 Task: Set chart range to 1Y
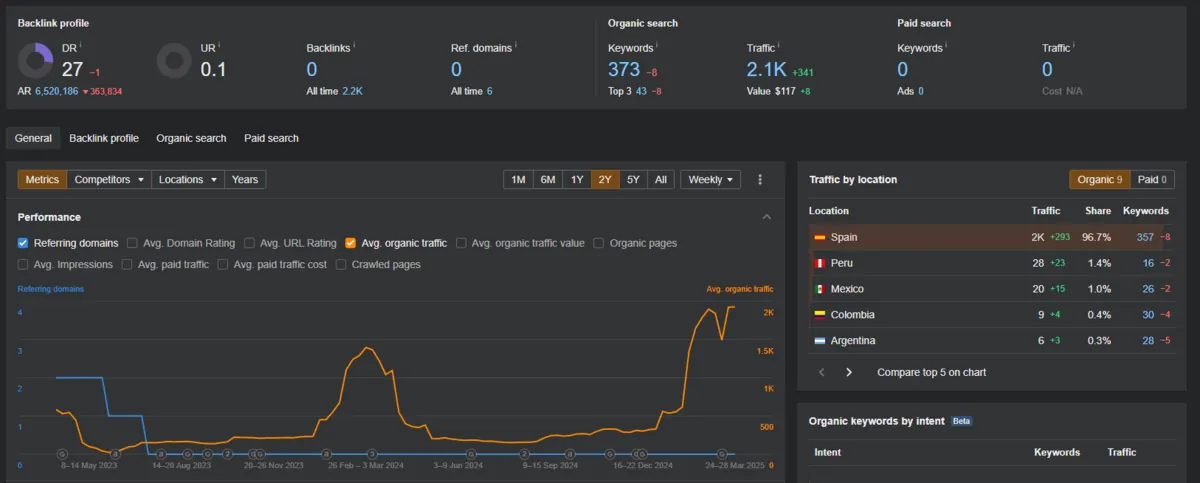[577, 180]
